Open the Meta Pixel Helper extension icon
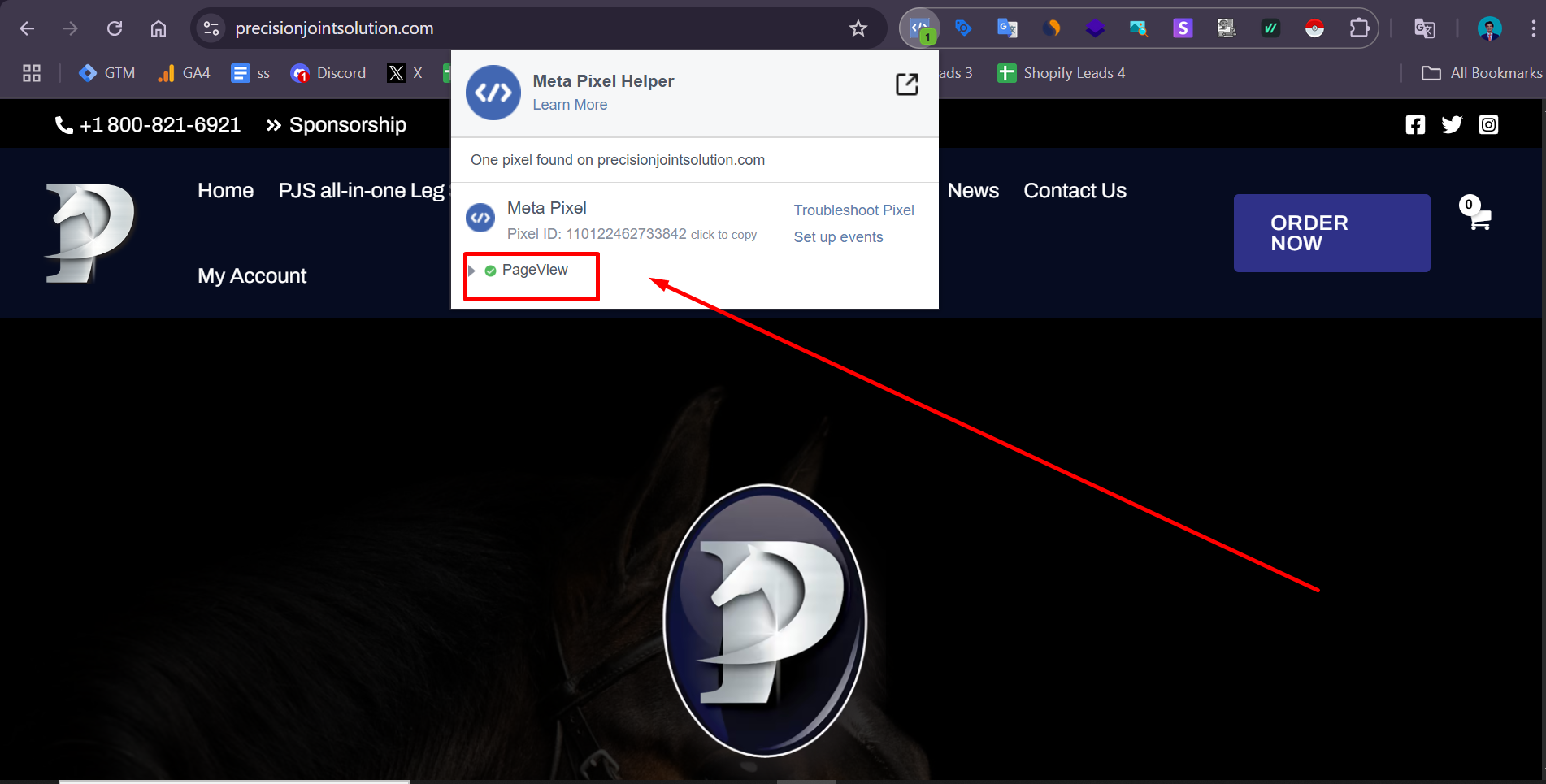The width and height of the screenshot is (1546, 784). [x=918, y=27]
